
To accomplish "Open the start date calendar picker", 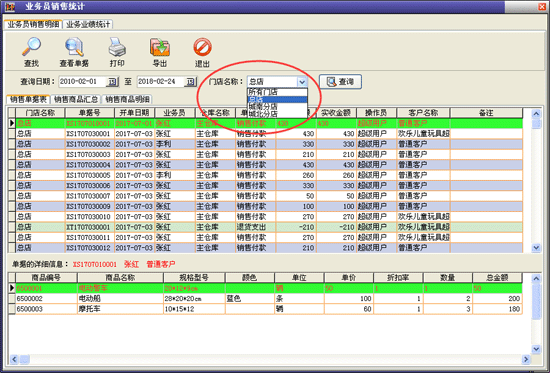I will (x=112, y=82).
